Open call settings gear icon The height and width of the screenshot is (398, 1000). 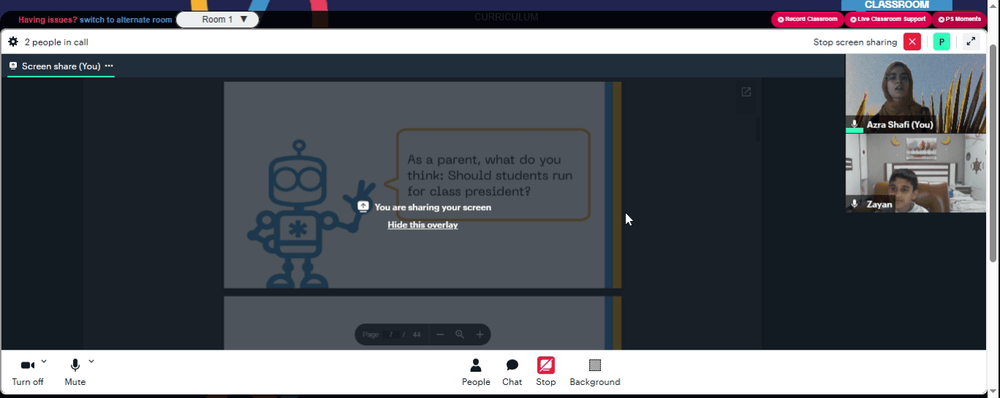(x=13, y=42)
